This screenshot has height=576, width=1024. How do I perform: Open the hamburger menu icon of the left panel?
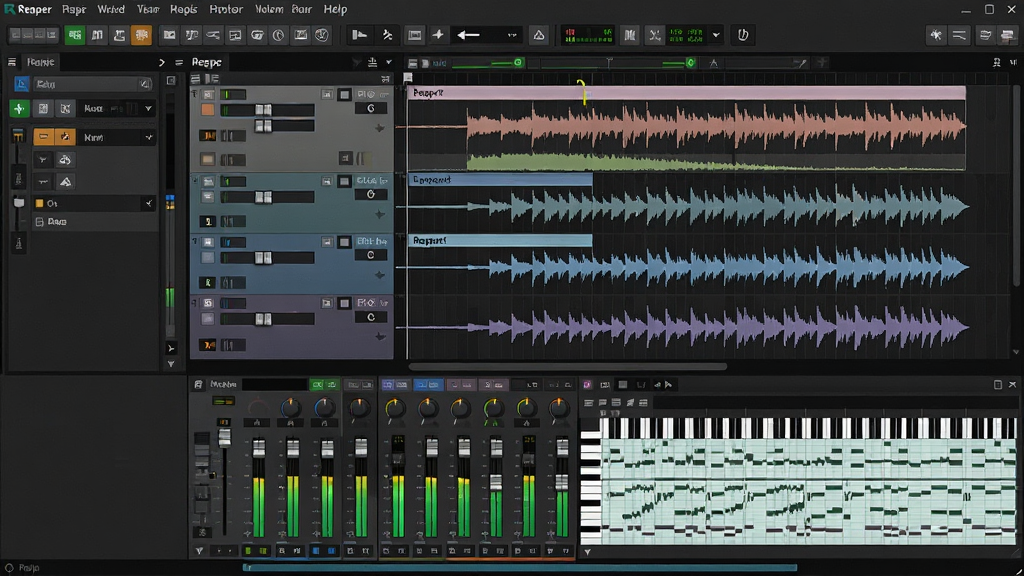(x=12, y=62)
